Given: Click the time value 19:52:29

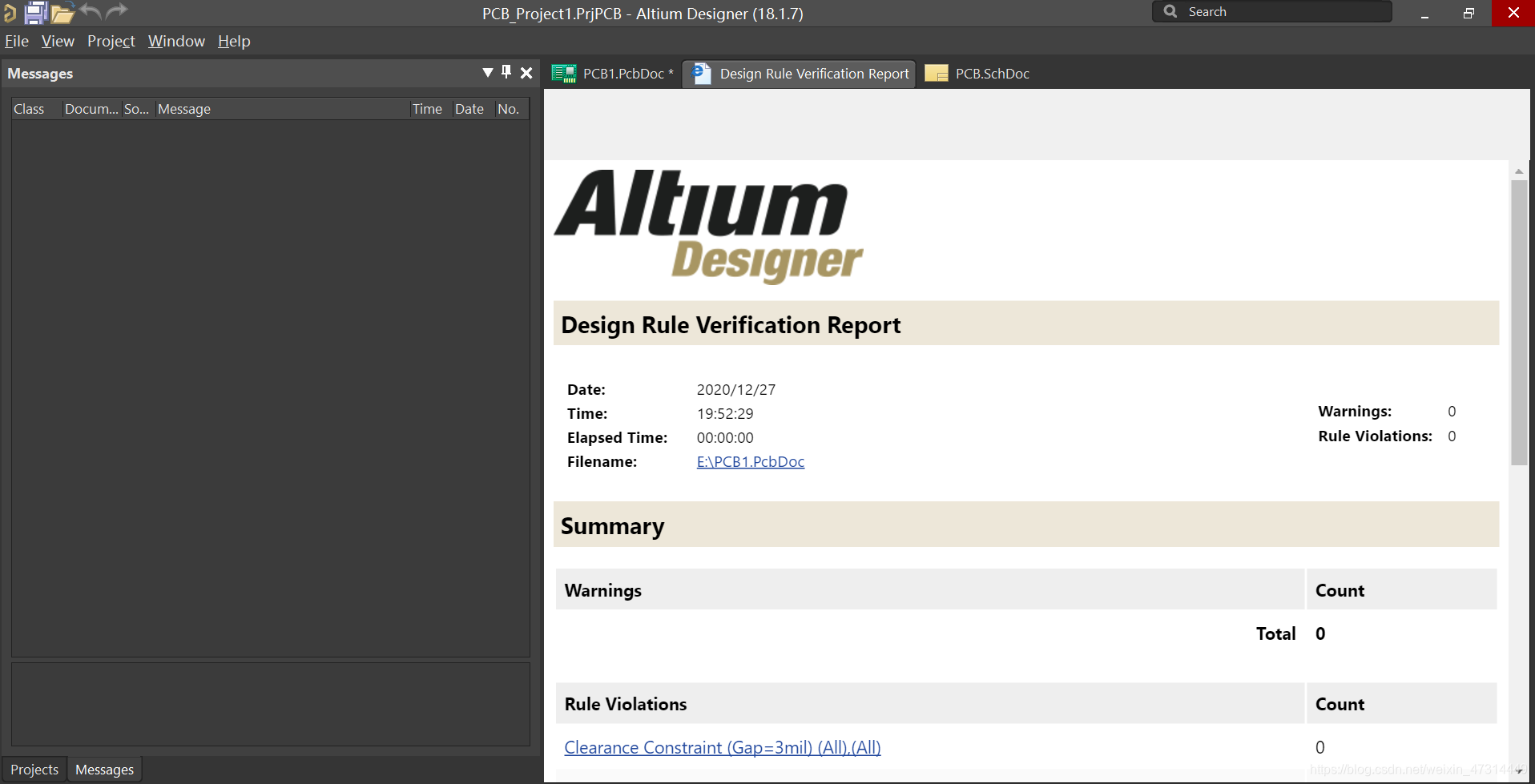Looking at the screenshot, I should [x=725, y=414].
